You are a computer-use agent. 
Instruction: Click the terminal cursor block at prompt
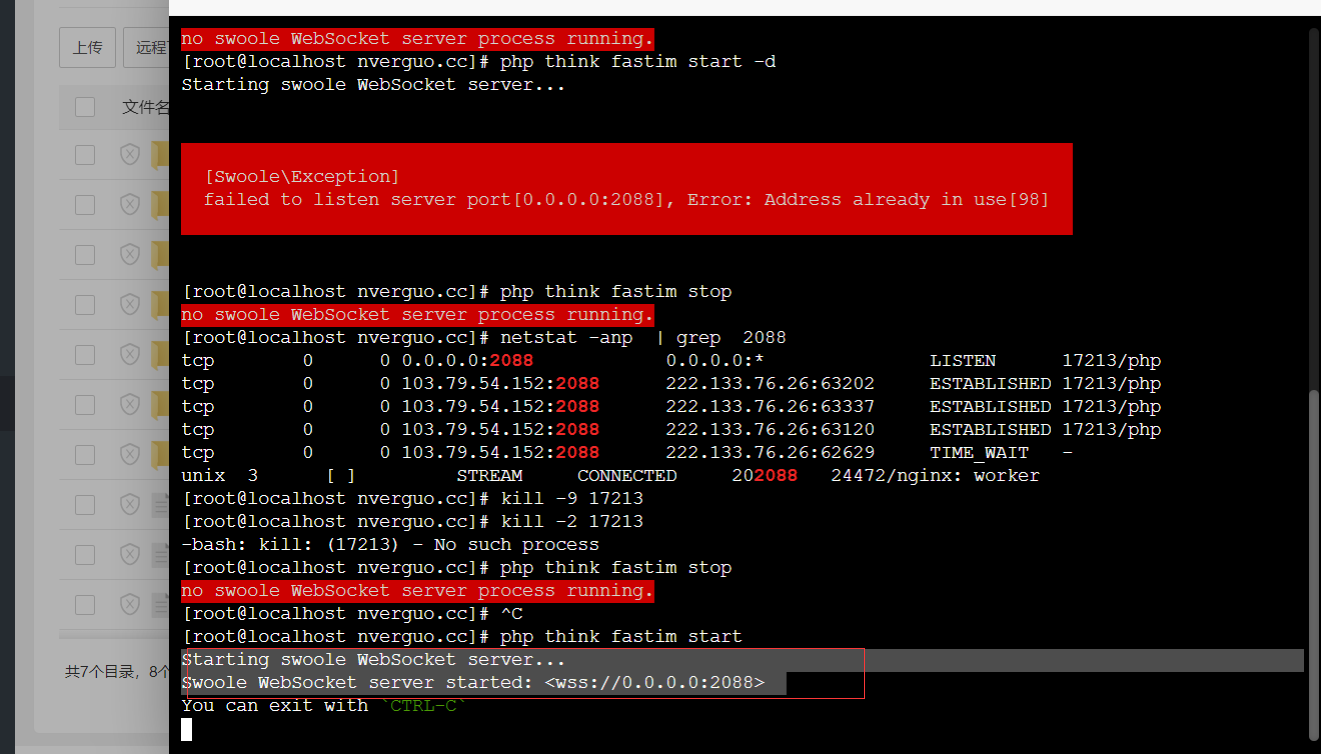186,729
